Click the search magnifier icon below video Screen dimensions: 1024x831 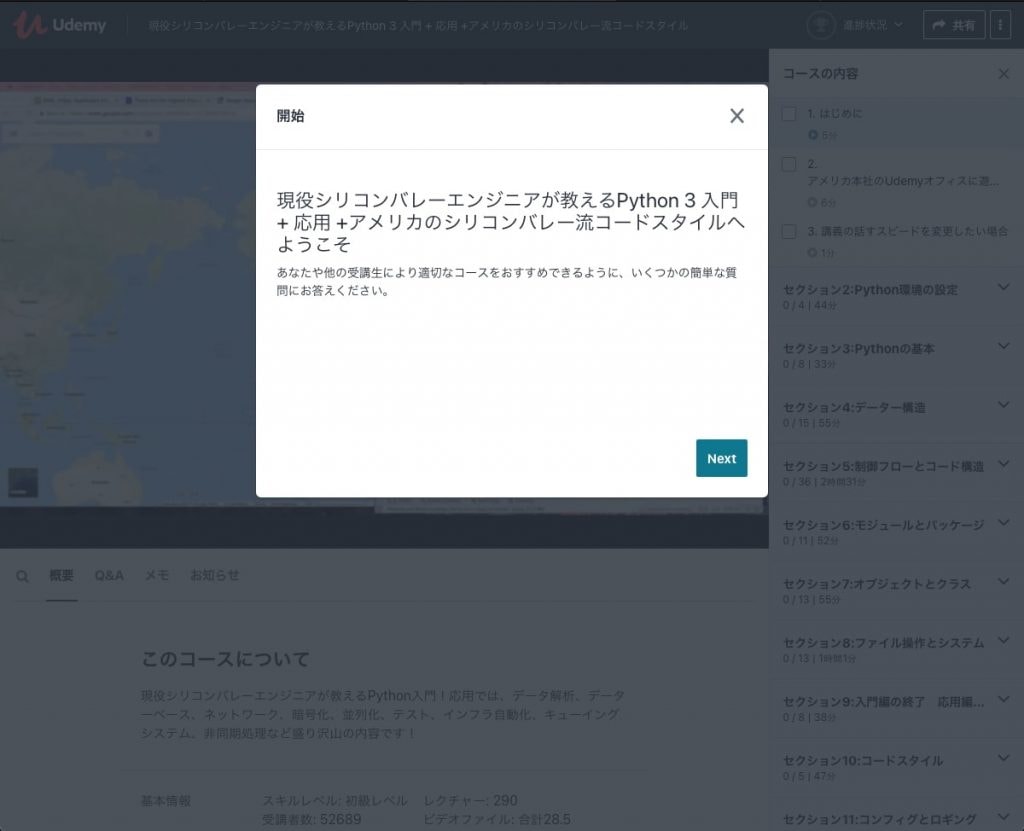pos(22,576)
